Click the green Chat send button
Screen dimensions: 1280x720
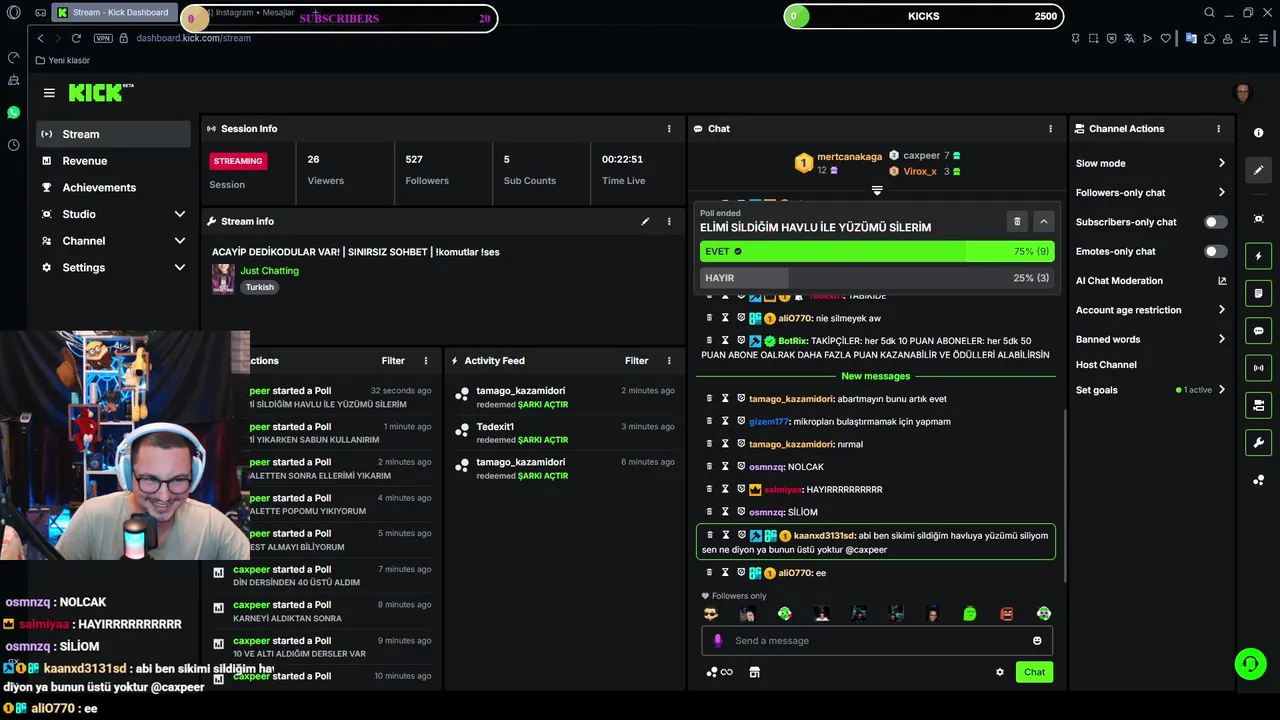point(1034,672)
